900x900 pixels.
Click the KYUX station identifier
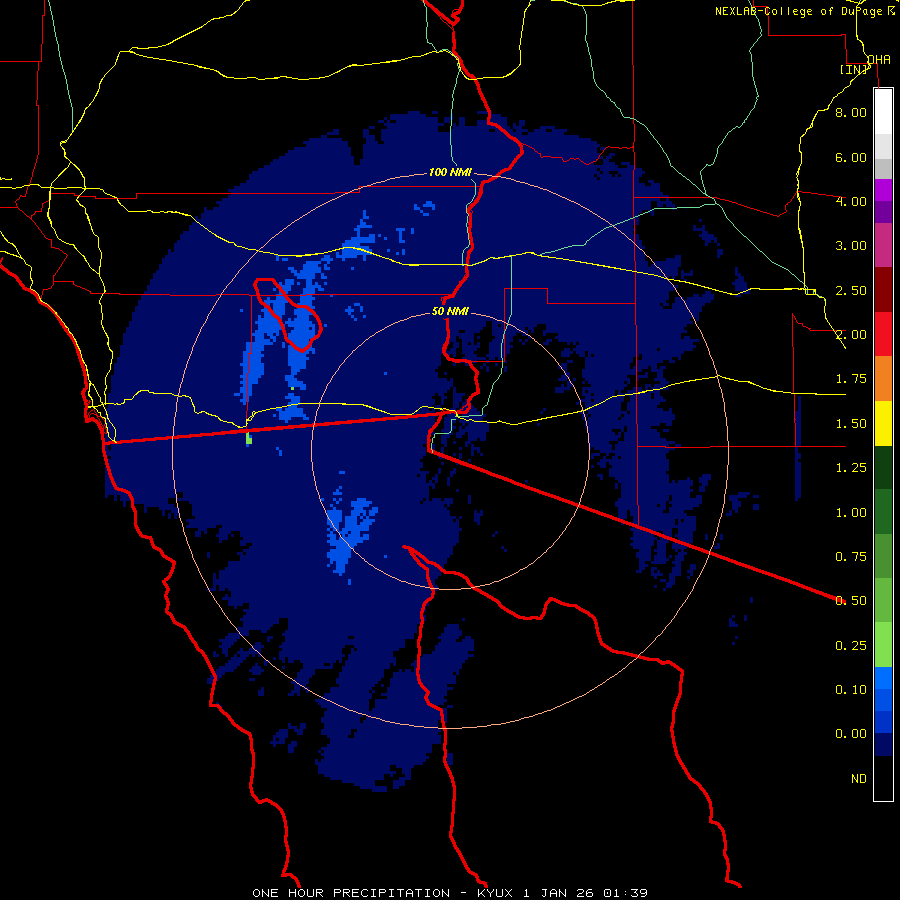[x=495, y=893]
